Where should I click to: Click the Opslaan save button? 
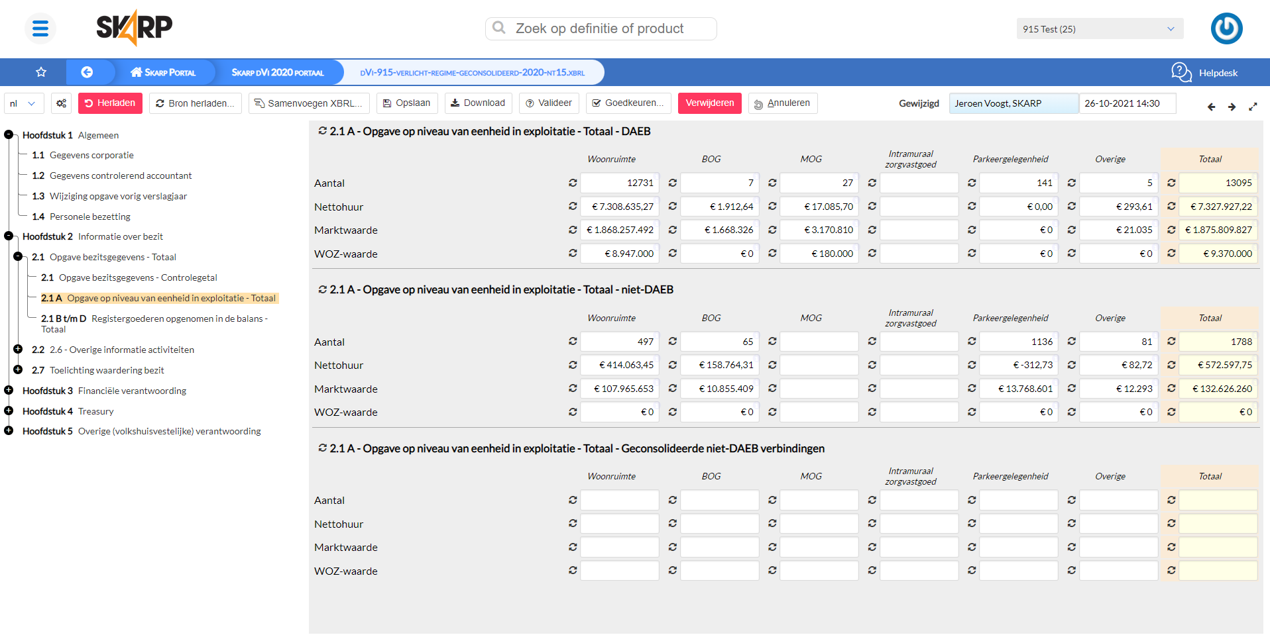tap(406, 103)
